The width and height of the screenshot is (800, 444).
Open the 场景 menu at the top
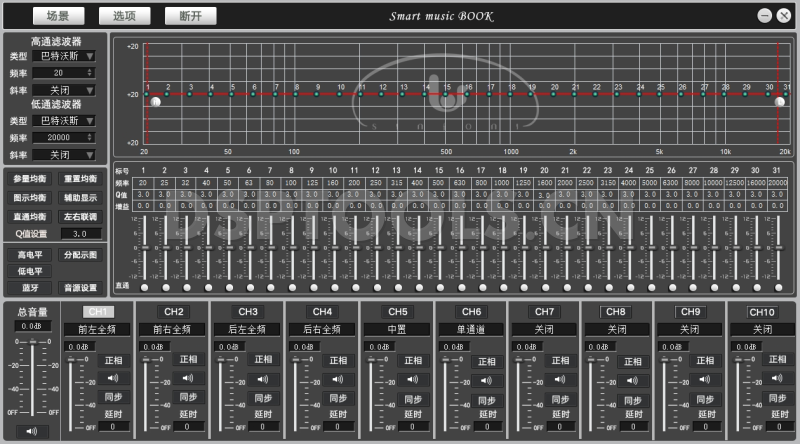[x=58, y=16]
